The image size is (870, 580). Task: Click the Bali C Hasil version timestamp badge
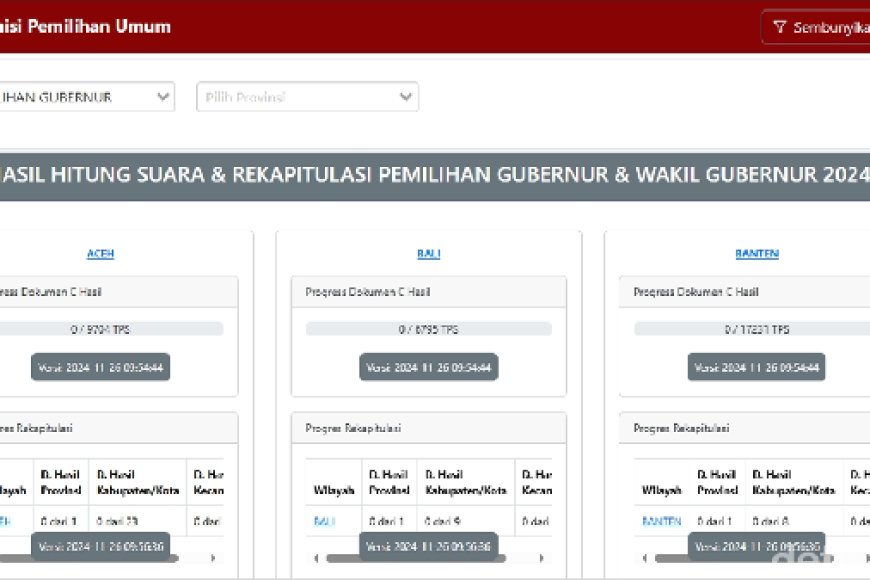(x=429, y=367)
